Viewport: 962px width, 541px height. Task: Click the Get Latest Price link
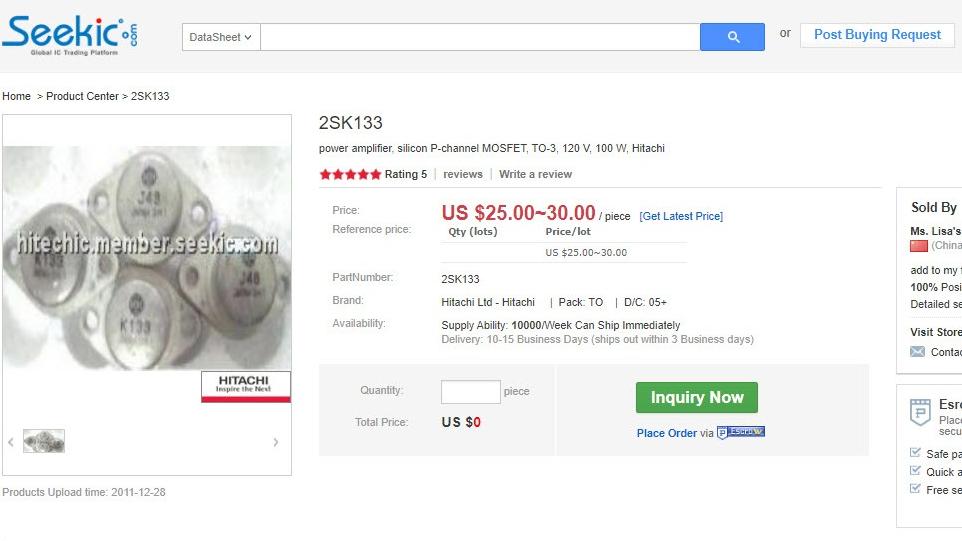point(681,216)
